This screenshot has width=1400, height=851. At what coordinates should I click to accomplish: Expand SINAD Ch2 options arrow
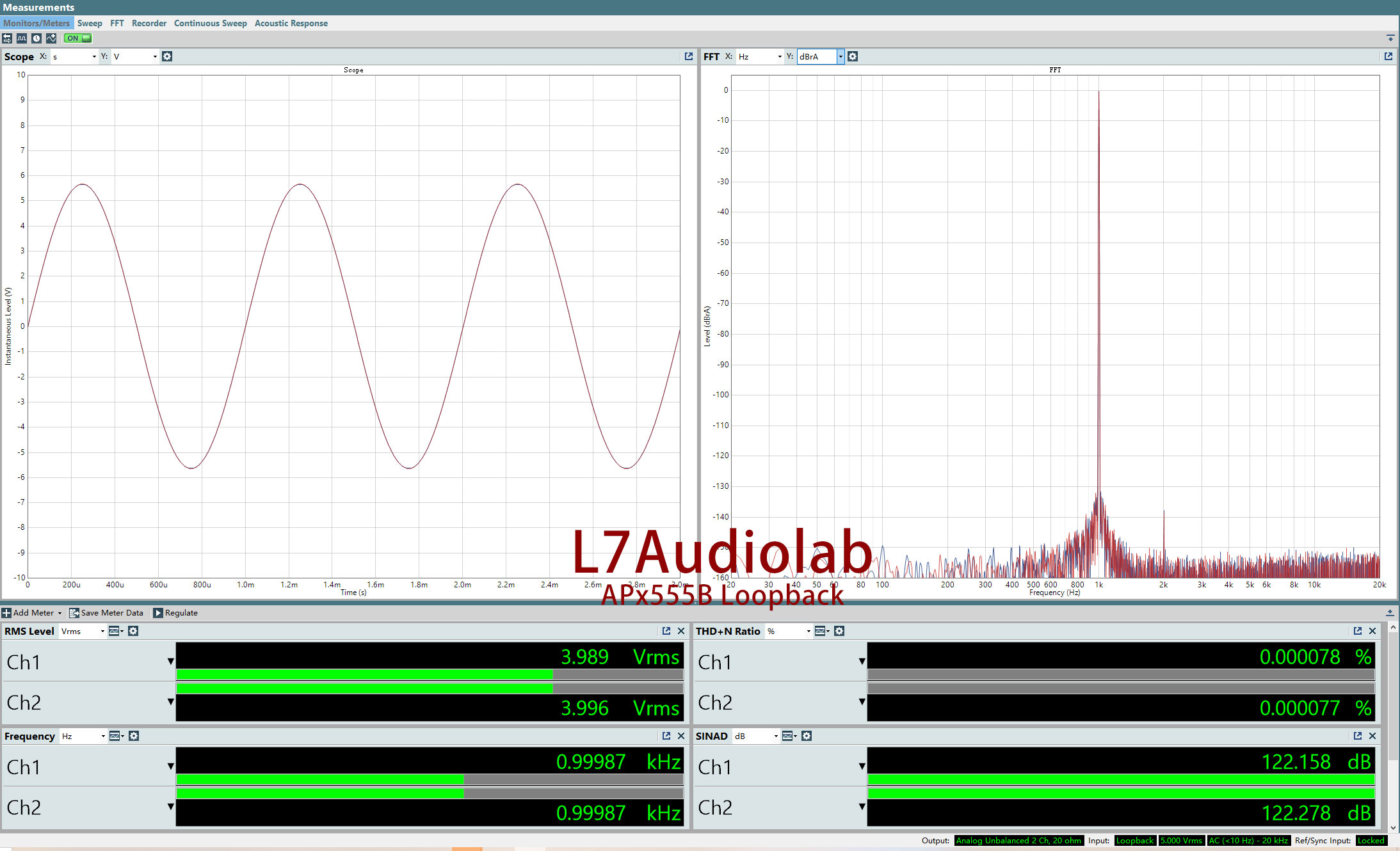click(x=862, y=807)
